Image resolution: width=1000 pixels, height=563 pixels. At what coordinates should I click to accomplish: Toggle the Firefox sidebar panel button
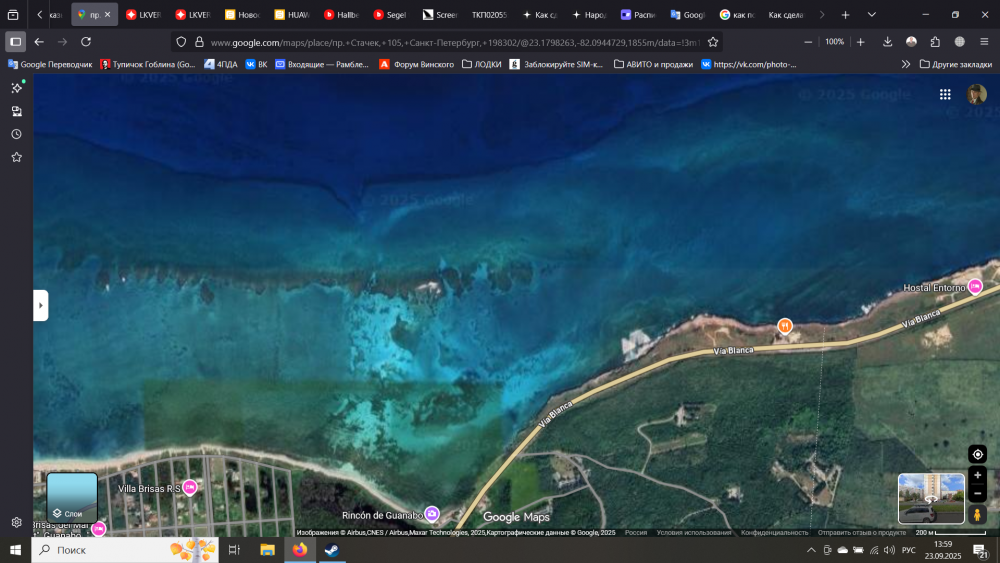point(15,42)
